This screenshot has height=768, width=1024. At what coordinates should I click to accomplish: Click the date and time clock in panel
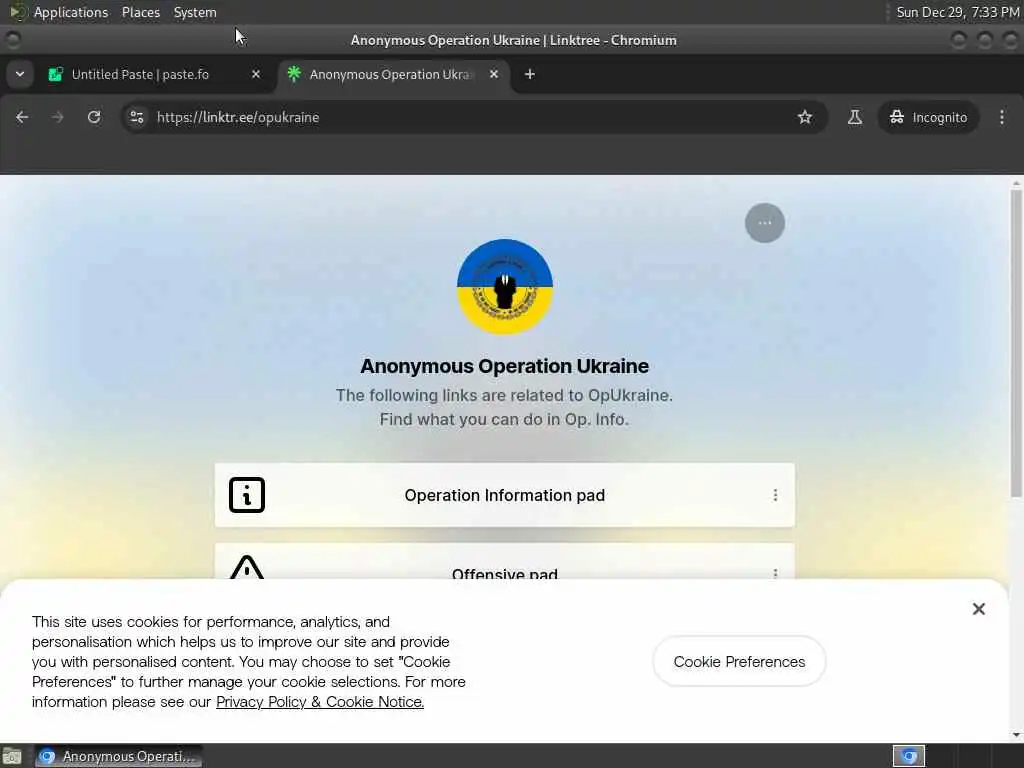(x=957, y=12)
